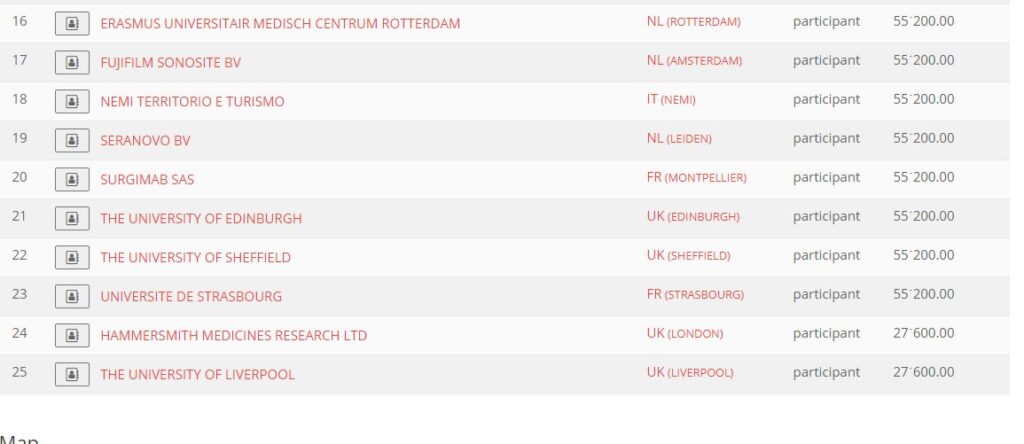Image resolution: width=1024 pixels, height=444 pixels.
Task: Select the NL (Amsterdam) country link
Action: [x=694, y=61]
